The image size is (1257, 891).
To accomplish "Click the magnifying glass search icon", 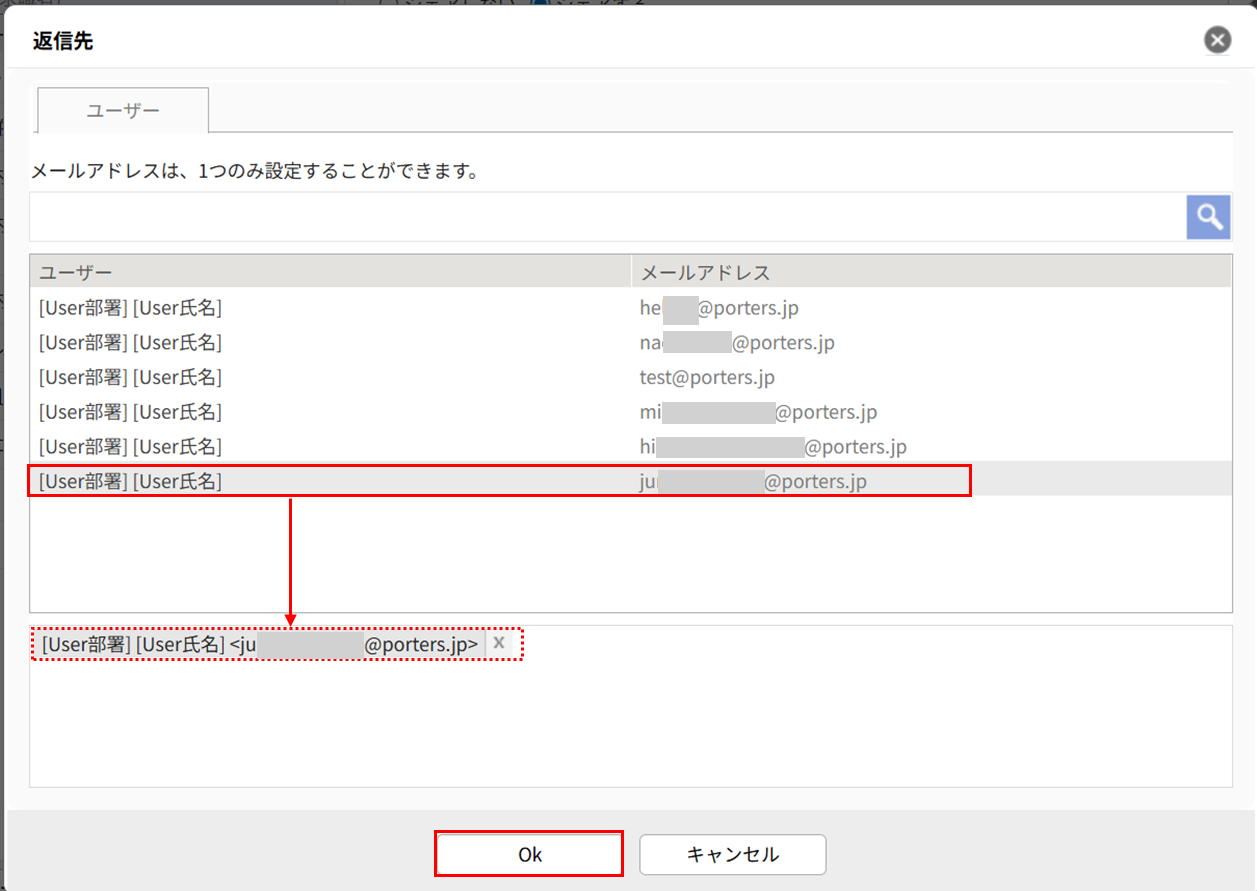I will coord(1208,217).
